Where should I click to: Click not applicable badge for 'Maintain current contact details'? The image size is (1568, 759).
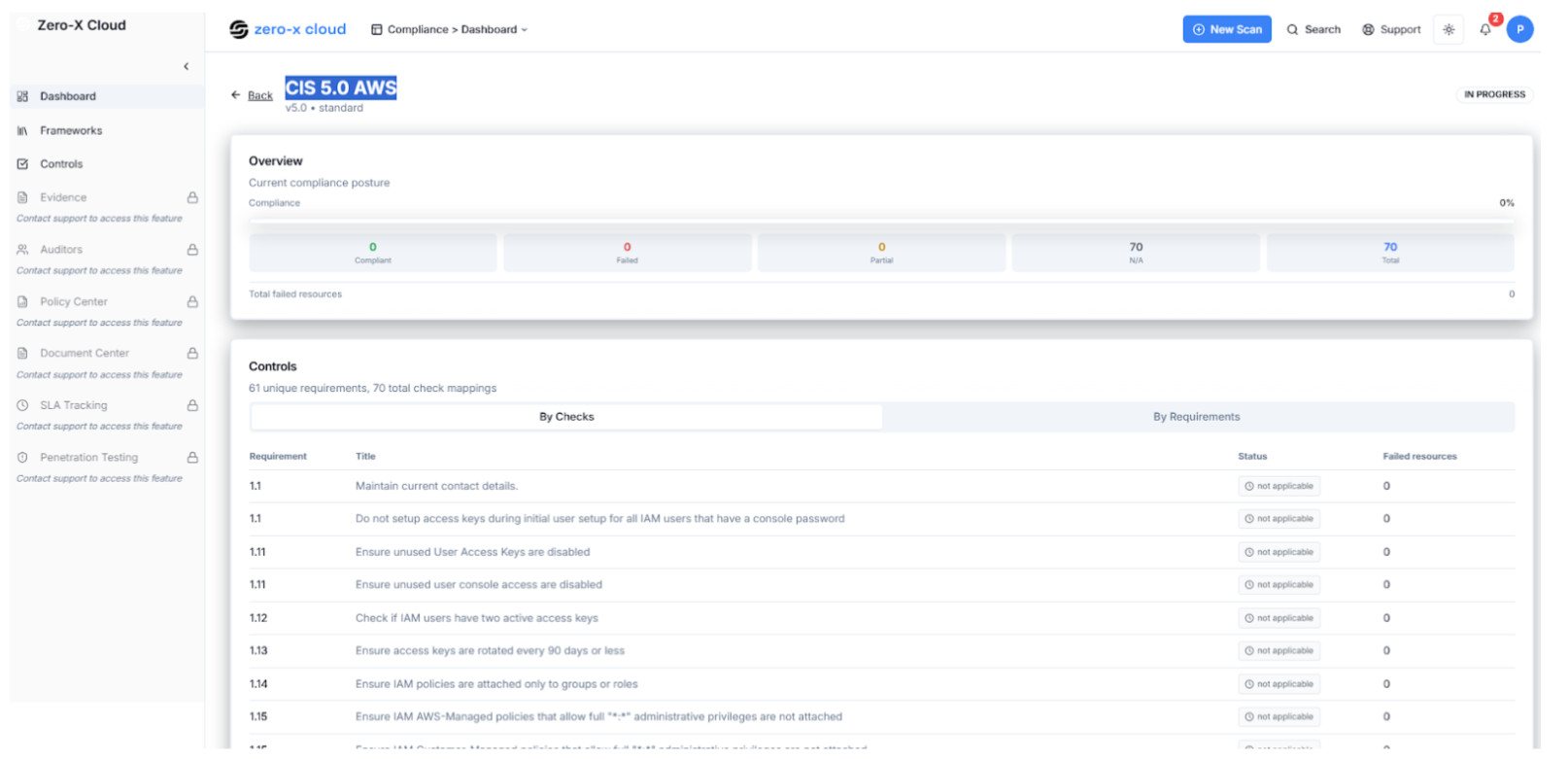(x=1278, y=486)
